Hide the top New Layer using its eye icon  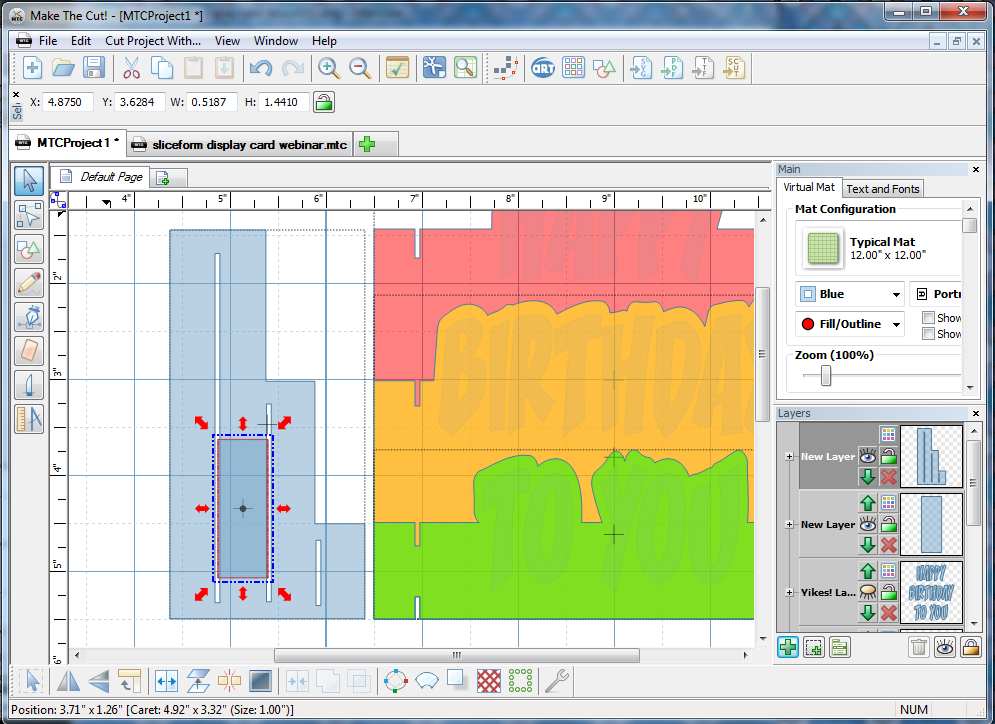click(867, 456)
